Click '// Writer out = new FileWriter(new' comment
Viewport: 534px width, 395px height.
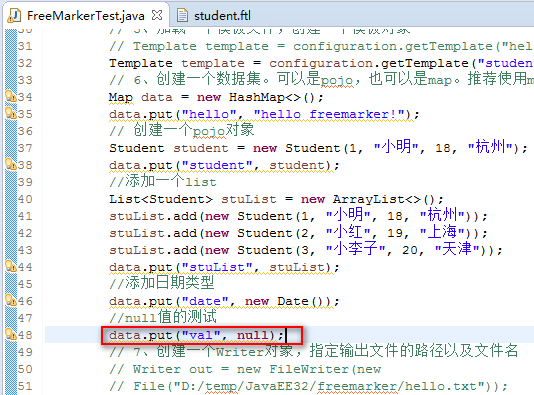(245, 369)
